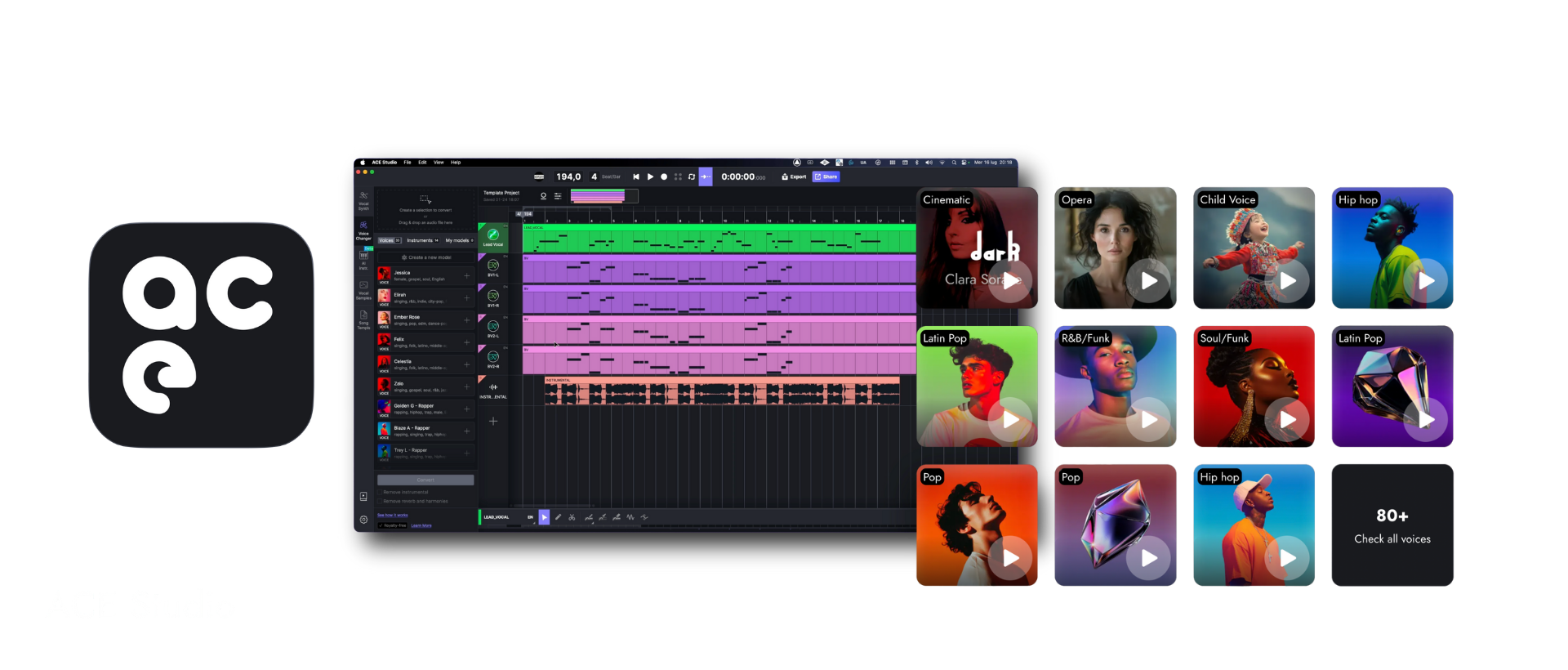Select the scissors cut tool
Image resolution: width=1568 pixels, height=670 pixels.
pos(572,517)
